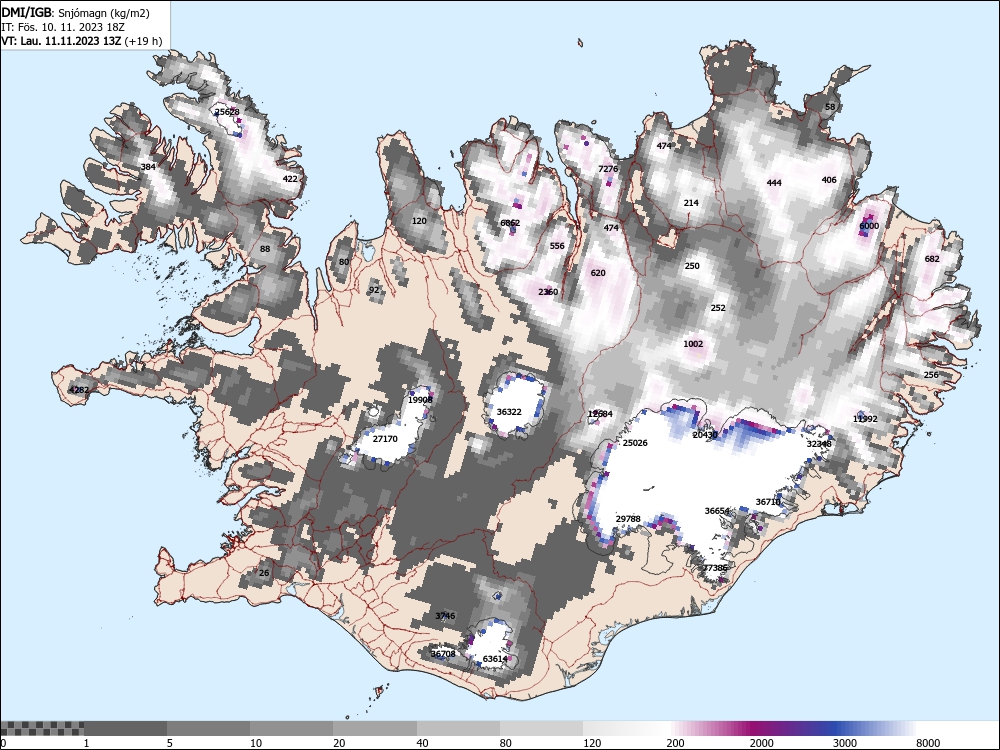
Task: Click snow value 384
Action: [148, 167]
